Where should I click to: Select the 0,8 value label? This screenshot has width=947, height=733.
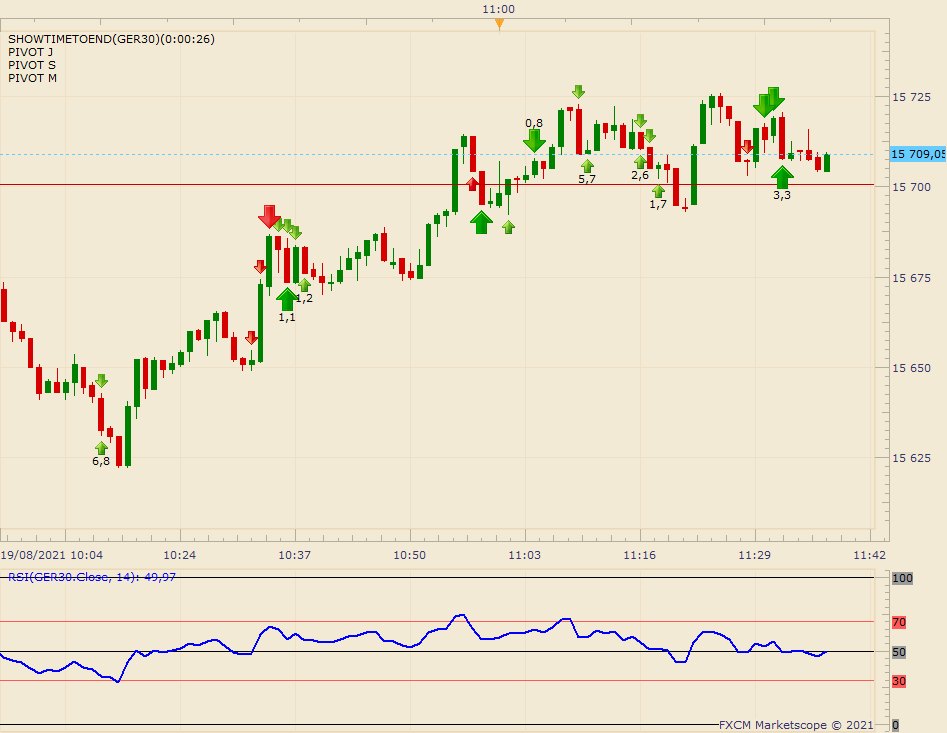tap(534, 123)
